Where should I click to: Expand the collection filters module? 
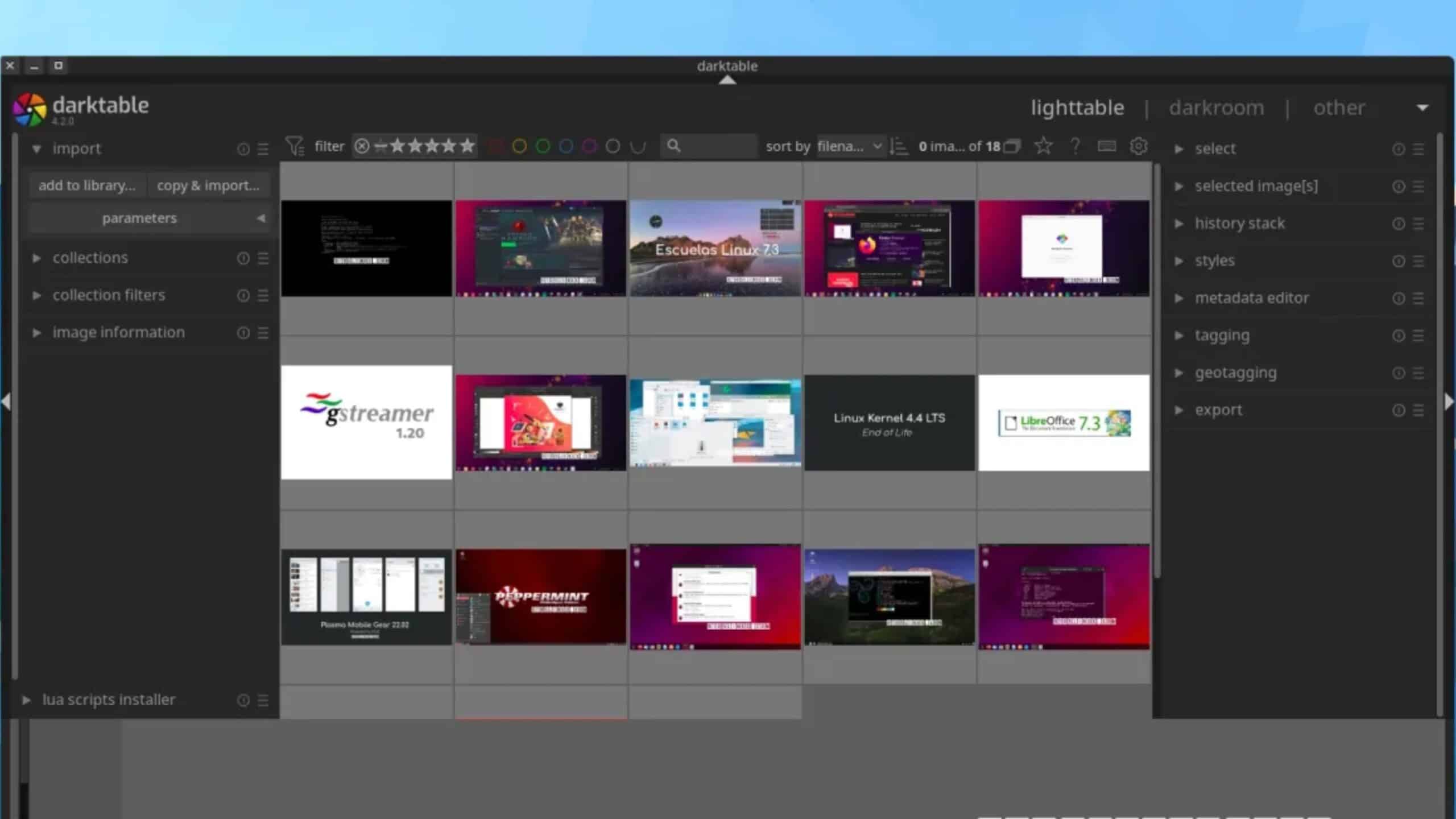[x=36, y=296]
